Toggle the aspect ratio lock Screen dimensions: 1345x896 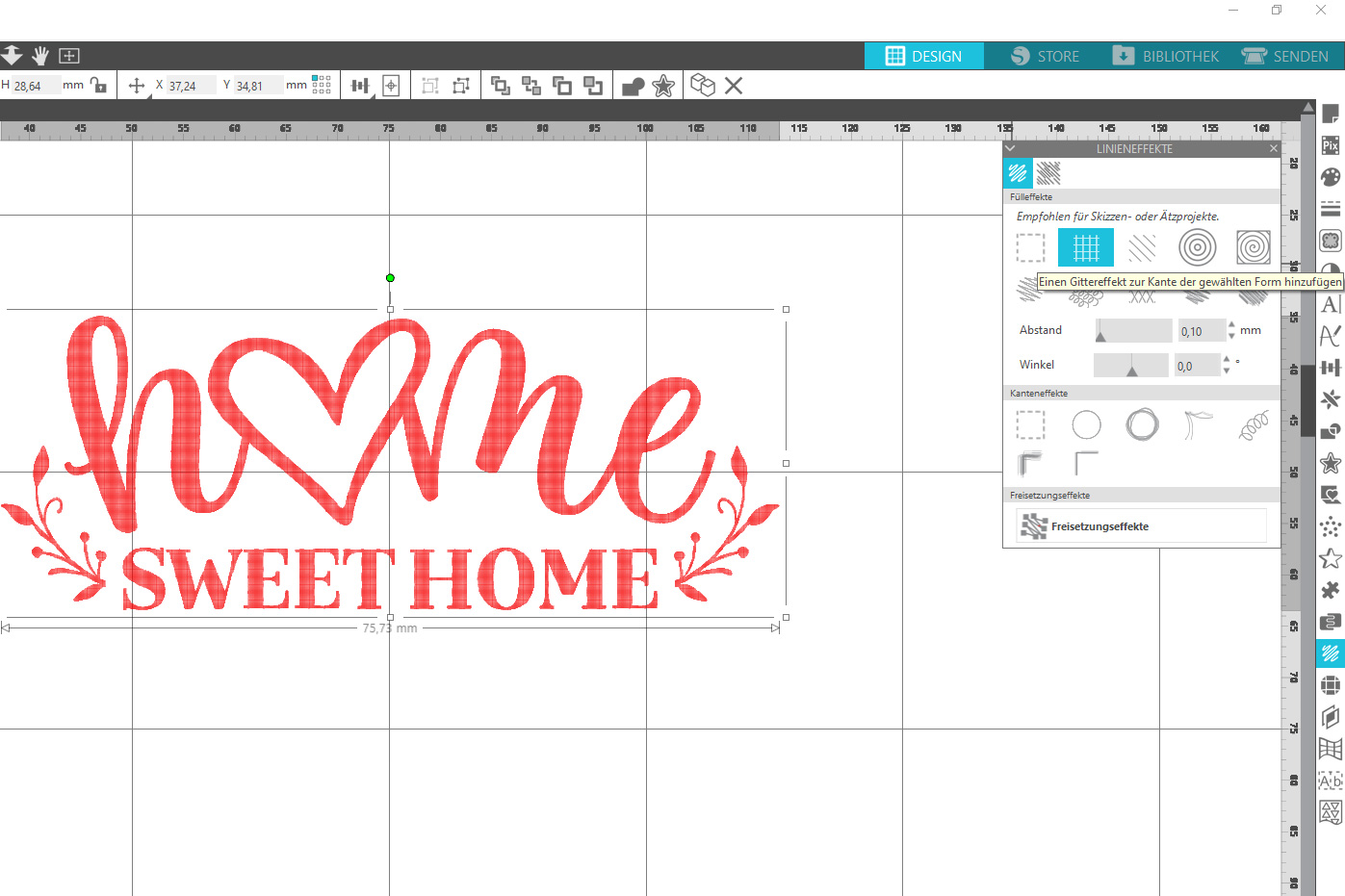click(x=98, y=85)
